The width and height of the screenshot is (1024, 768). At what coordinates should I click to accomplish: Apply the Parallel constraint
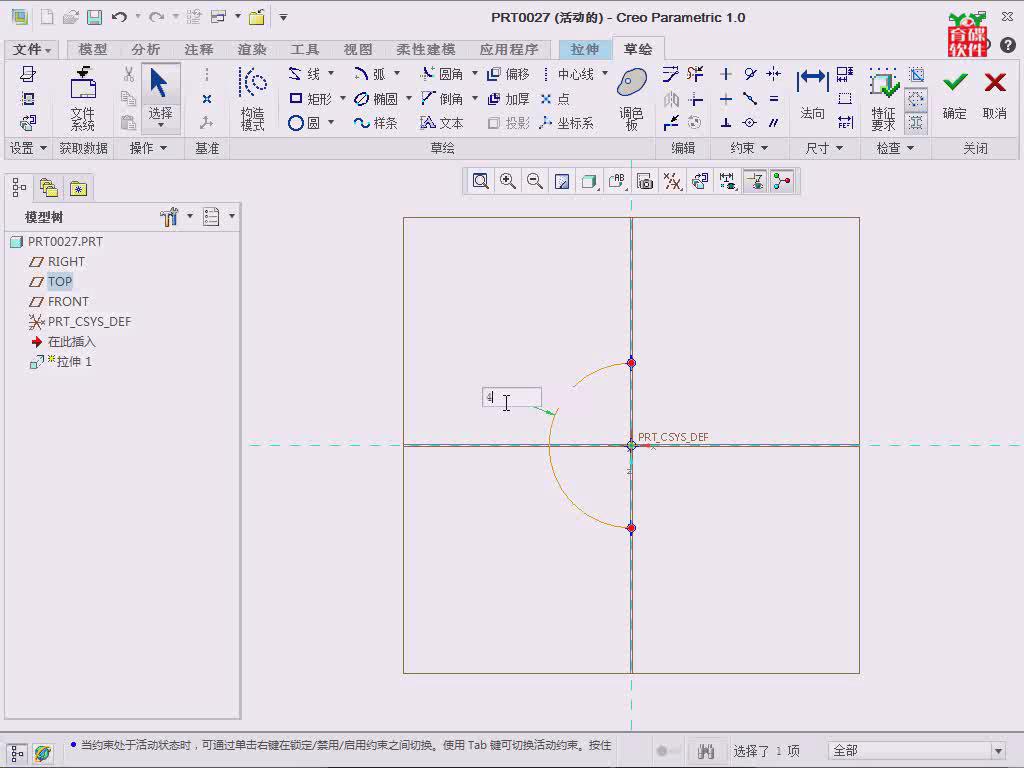pyautogui.click(x=774, y=123)
